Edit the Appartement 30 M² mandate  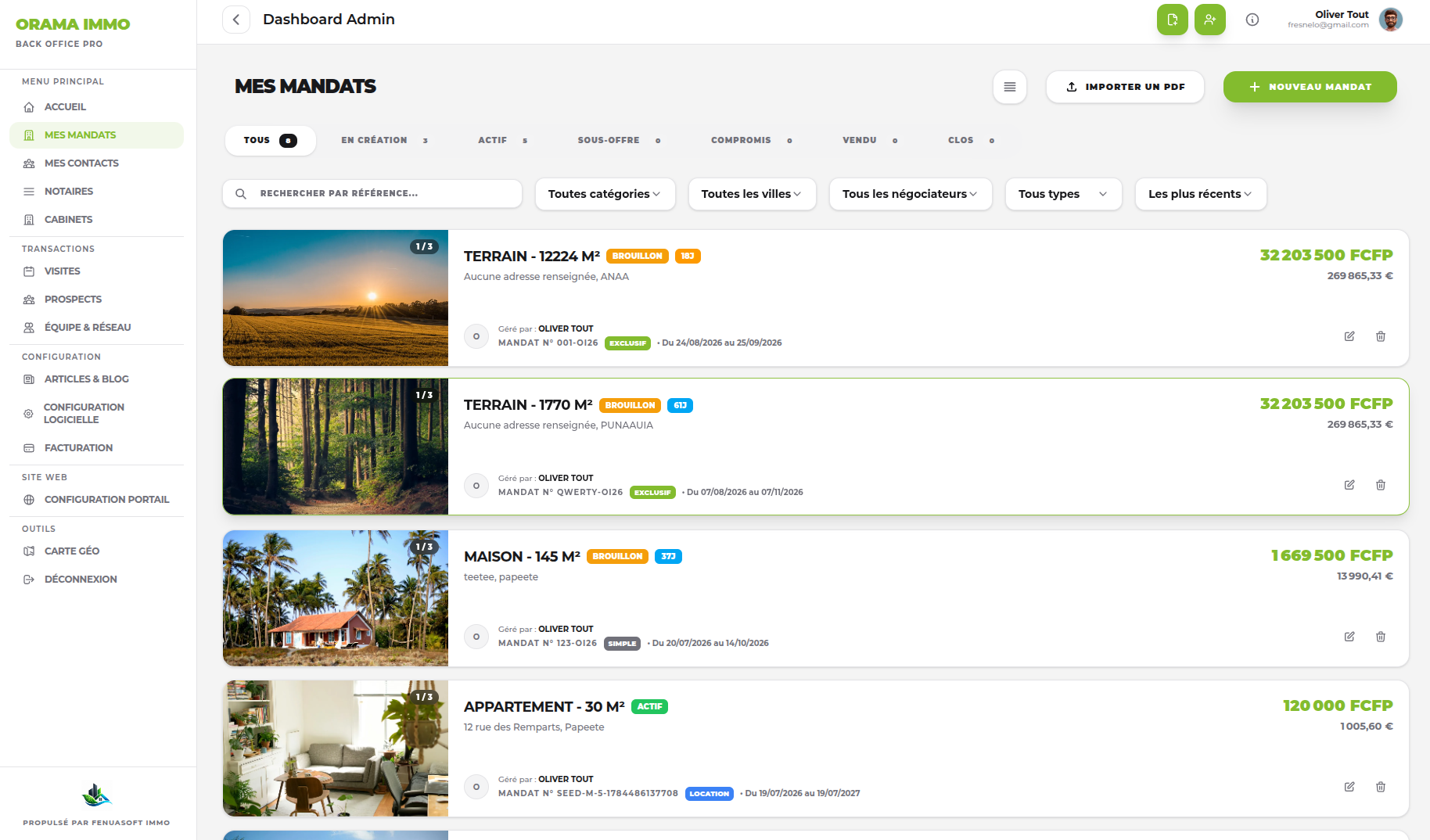point(1349,787)
